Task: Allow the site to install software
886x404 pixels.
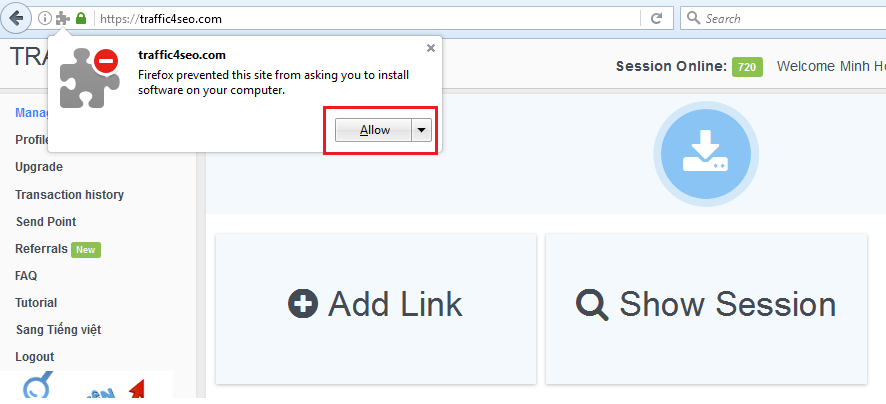Action: [x=374, y=130]
